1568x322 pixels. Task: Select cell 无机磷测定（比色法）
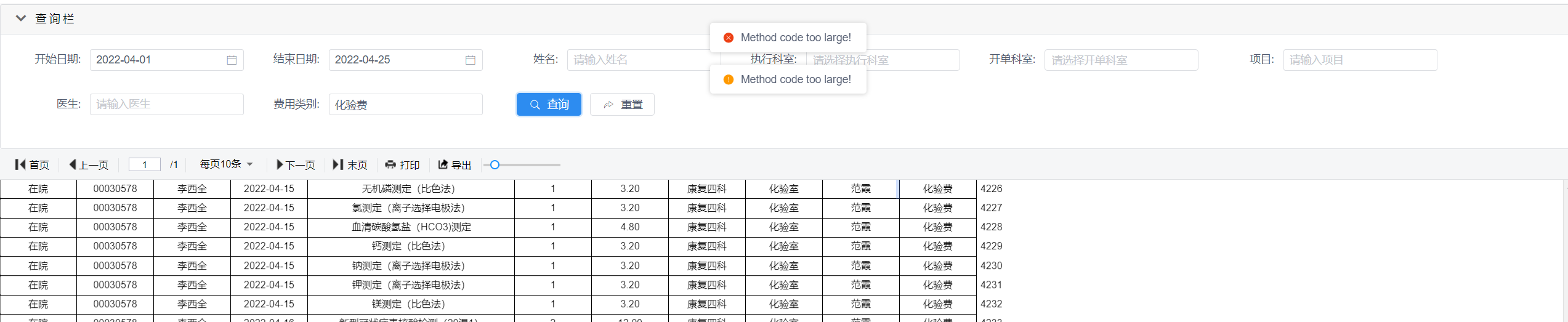coord(411,188)
